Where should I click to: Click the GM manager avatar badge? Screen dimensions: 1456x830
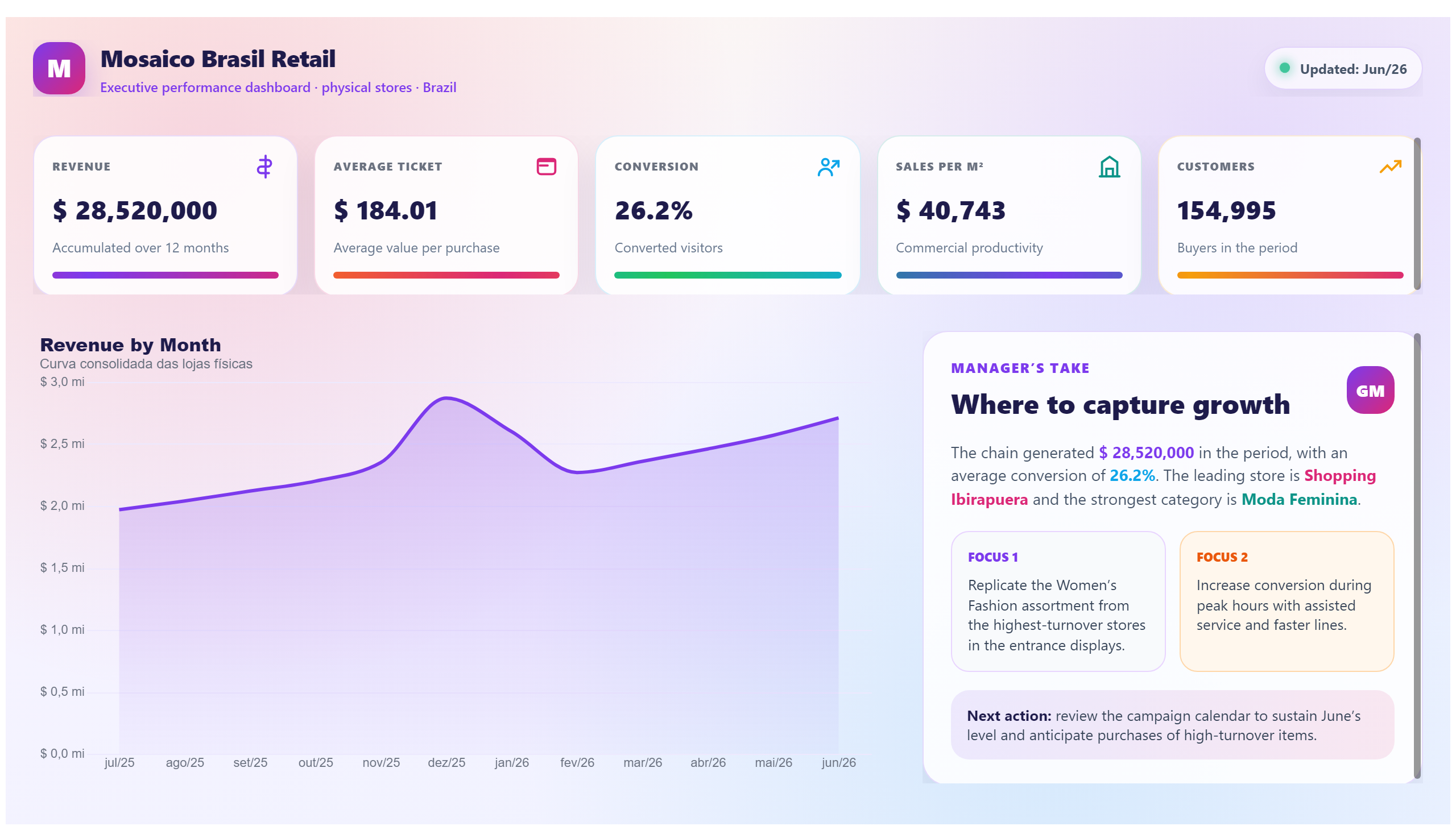(1370, 390)
